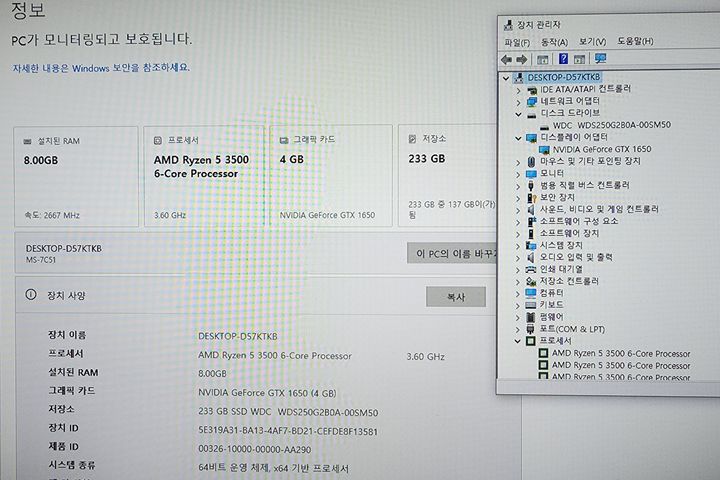Image resolution: width=720 pixels, height=480 pixels.
Task: Click the MS-7C51 model text
Action: 41,260
